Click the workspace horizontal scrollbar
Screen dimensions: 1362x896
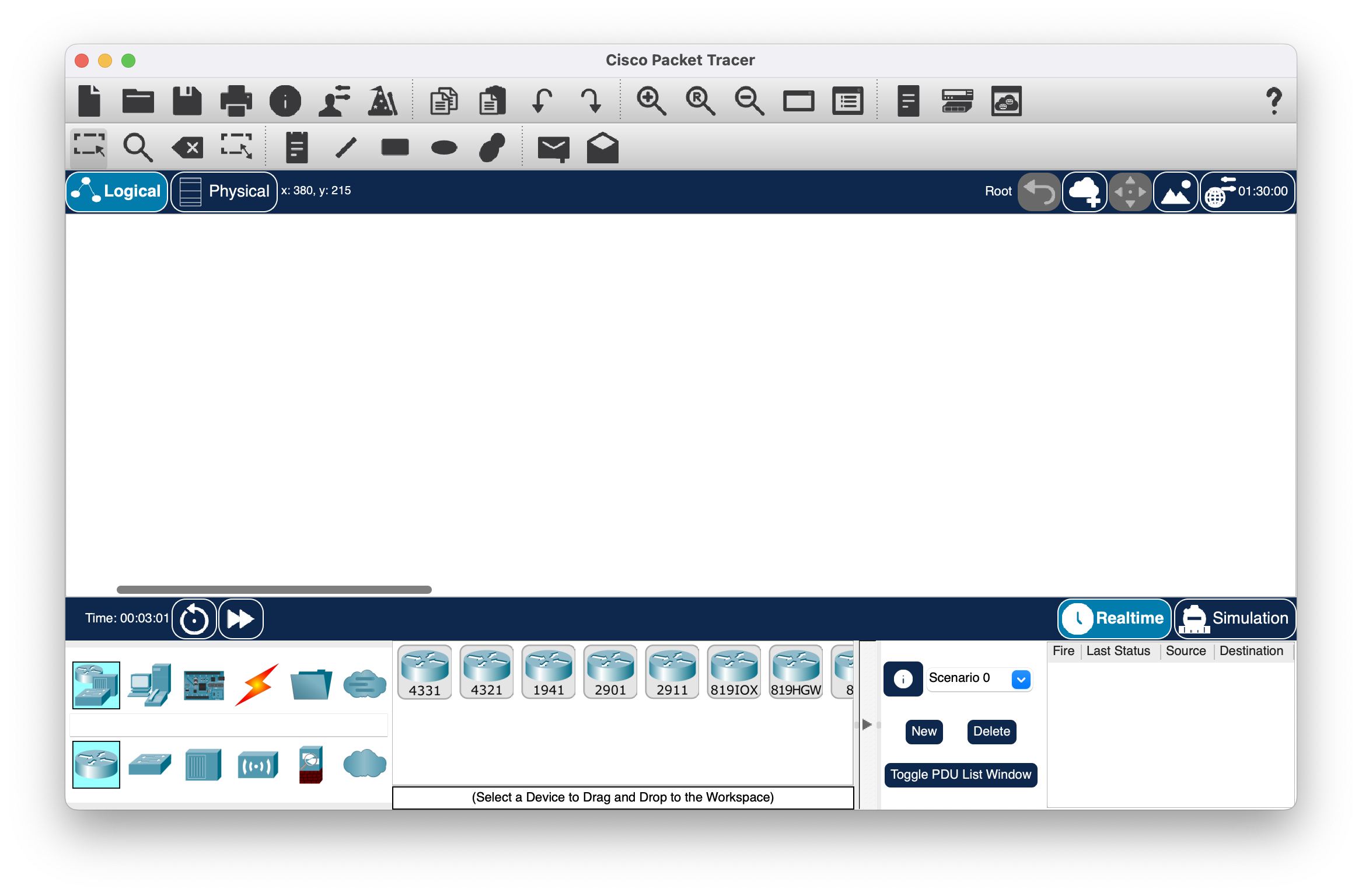click(274, 590)
